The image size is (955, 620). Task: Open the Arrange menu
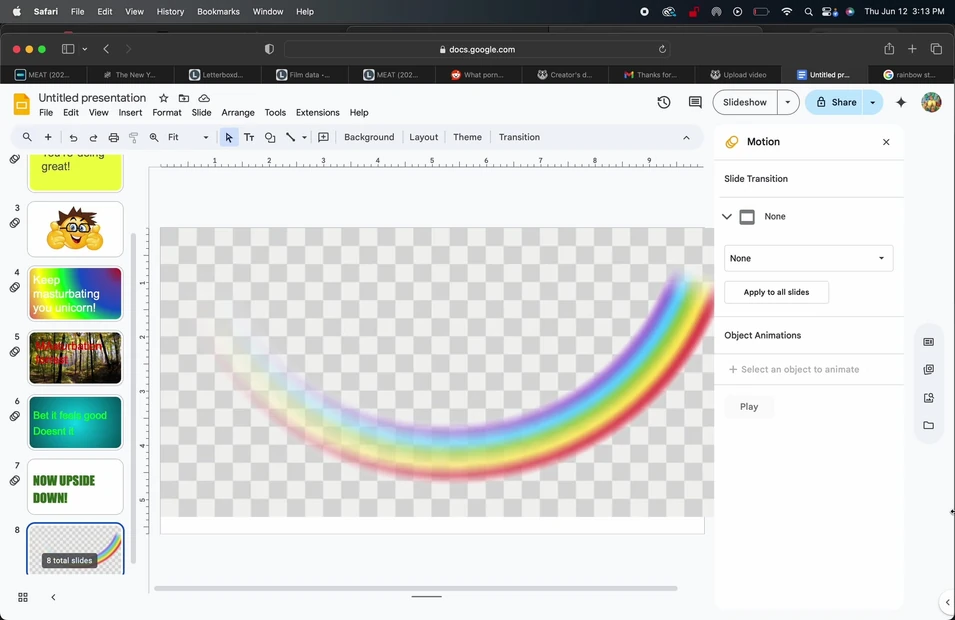238,113
